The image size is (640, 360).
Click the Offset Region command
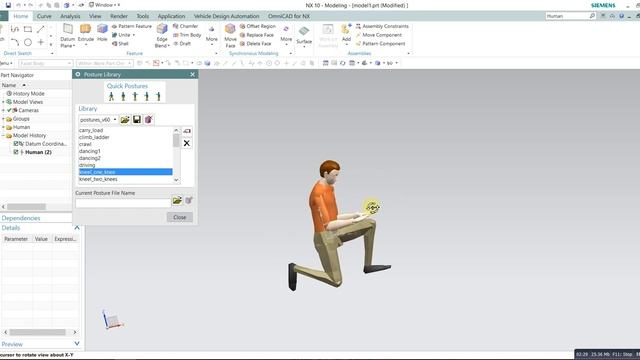258,26
